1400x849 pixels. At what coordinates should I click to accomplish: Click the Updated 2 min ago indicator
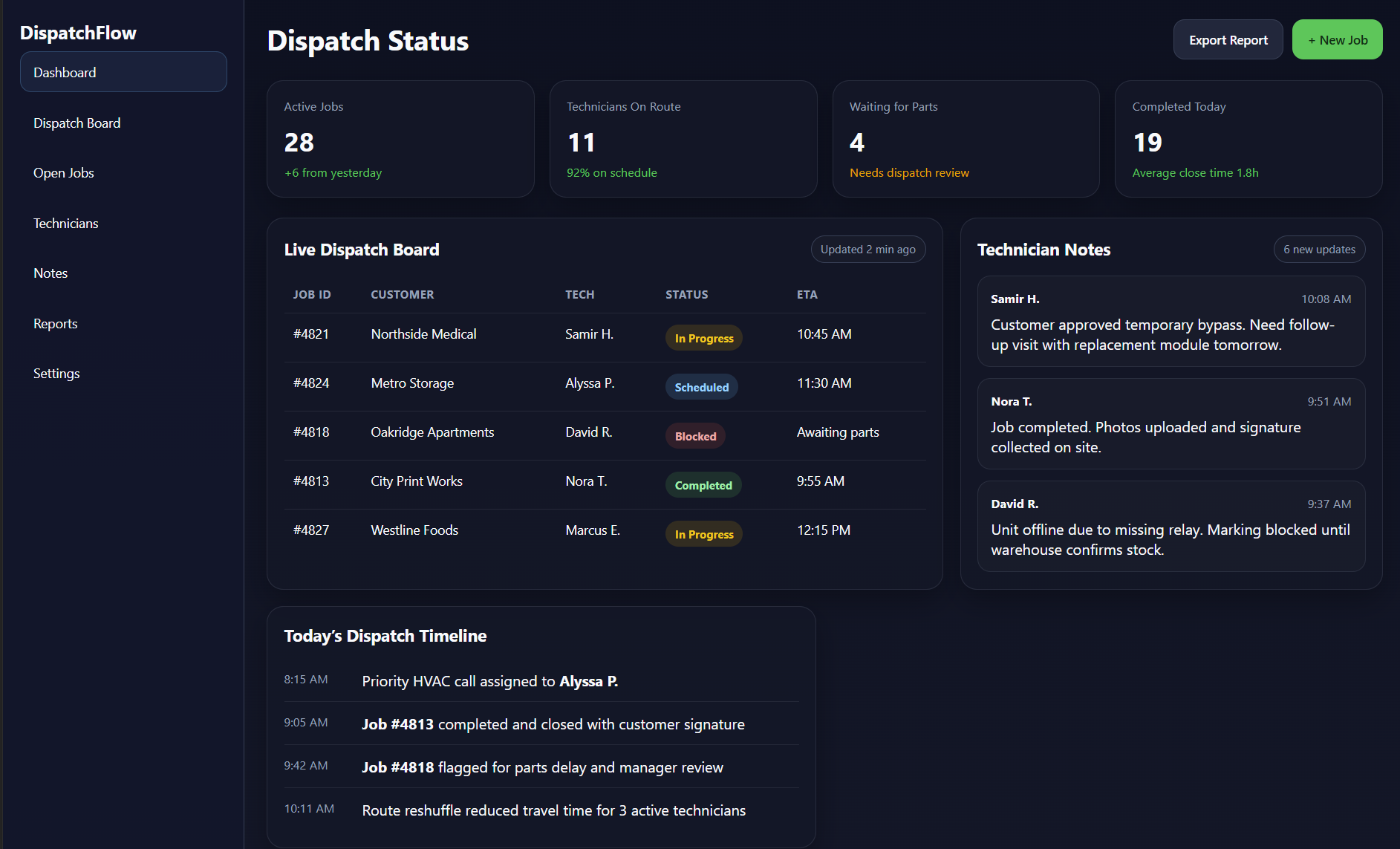(867, 249)
